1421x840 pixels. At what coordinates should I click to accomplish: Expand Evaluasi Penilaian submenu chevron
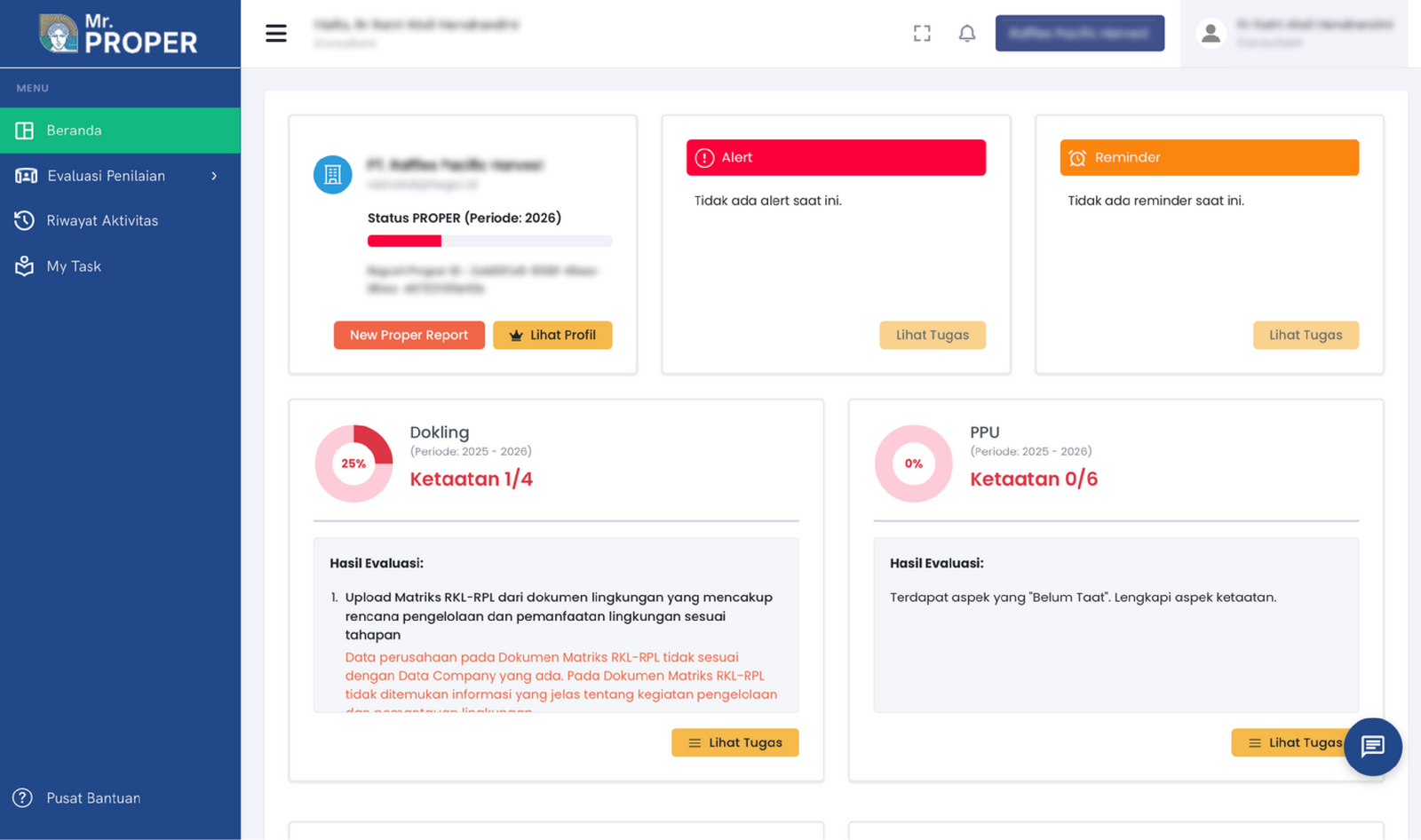214,176
